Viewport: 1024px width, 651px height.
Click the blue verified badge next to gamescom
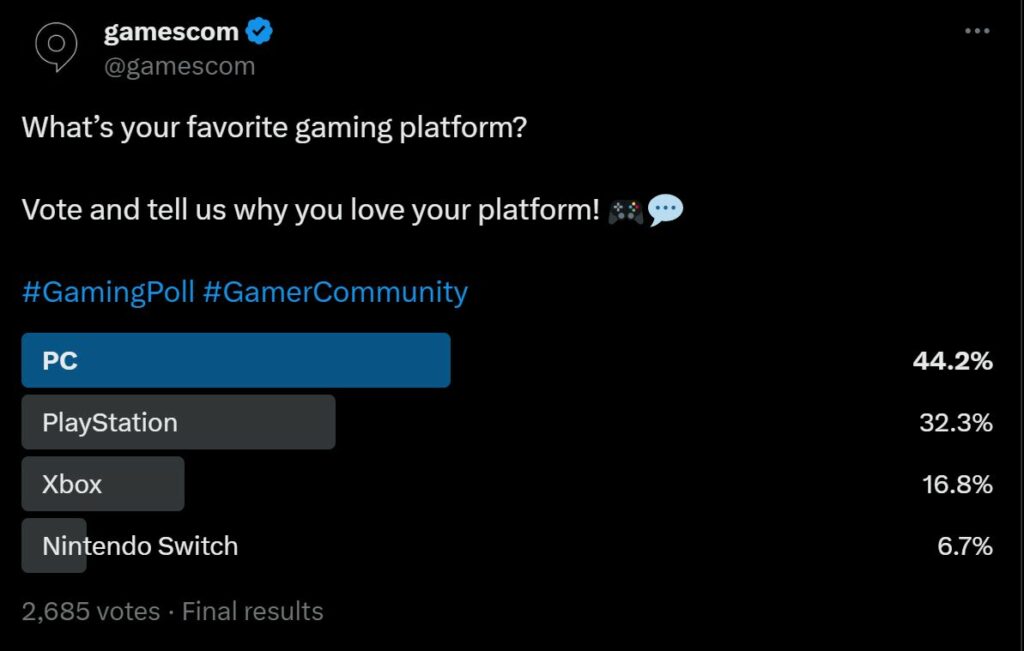click(x=259, y=30)
